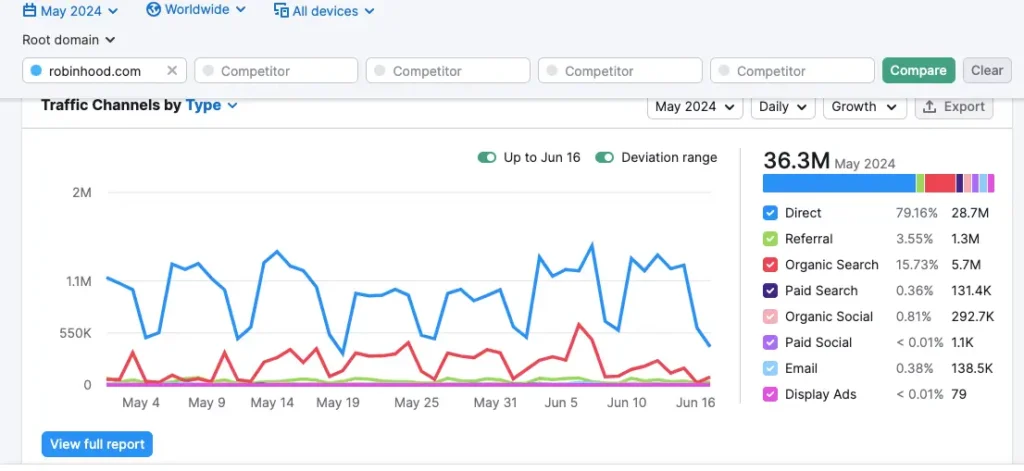Uncheck the Email channel checkbox
Viewport: 1024px width, 471px height.
[x=771, y=368]
